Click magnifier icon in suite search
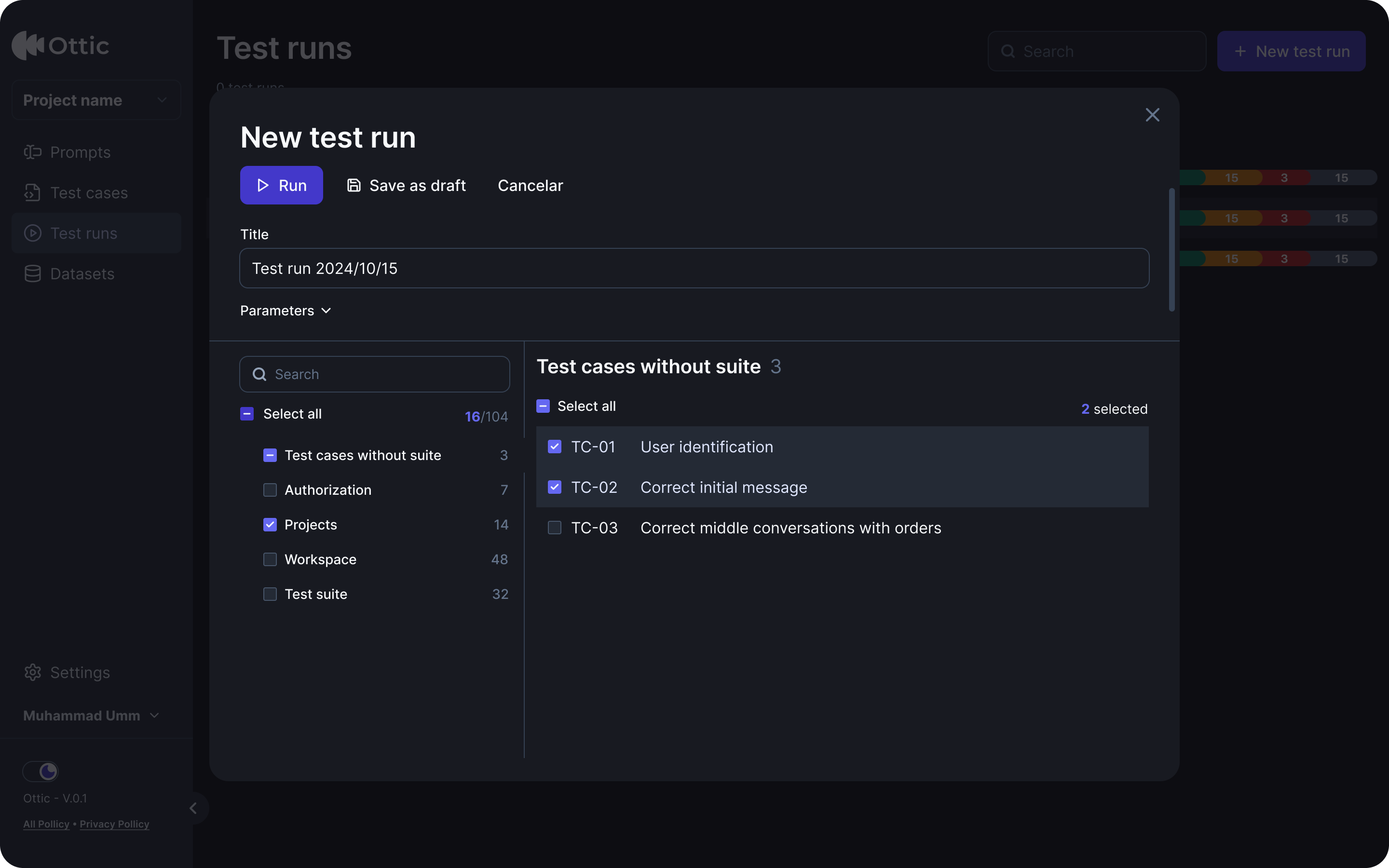Image resolution: width=1389 pixels, height=868 pixels. point(259,374)
